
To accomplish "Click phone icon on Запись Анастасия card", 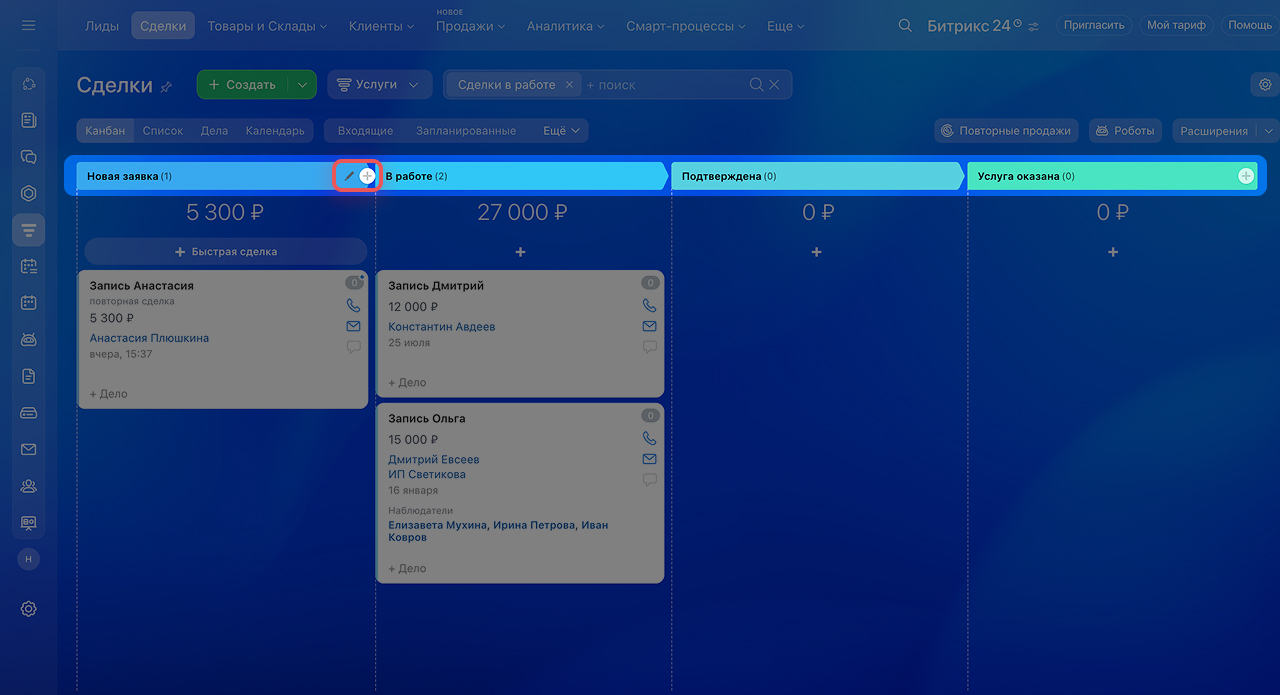I will [x=353, y=306].
